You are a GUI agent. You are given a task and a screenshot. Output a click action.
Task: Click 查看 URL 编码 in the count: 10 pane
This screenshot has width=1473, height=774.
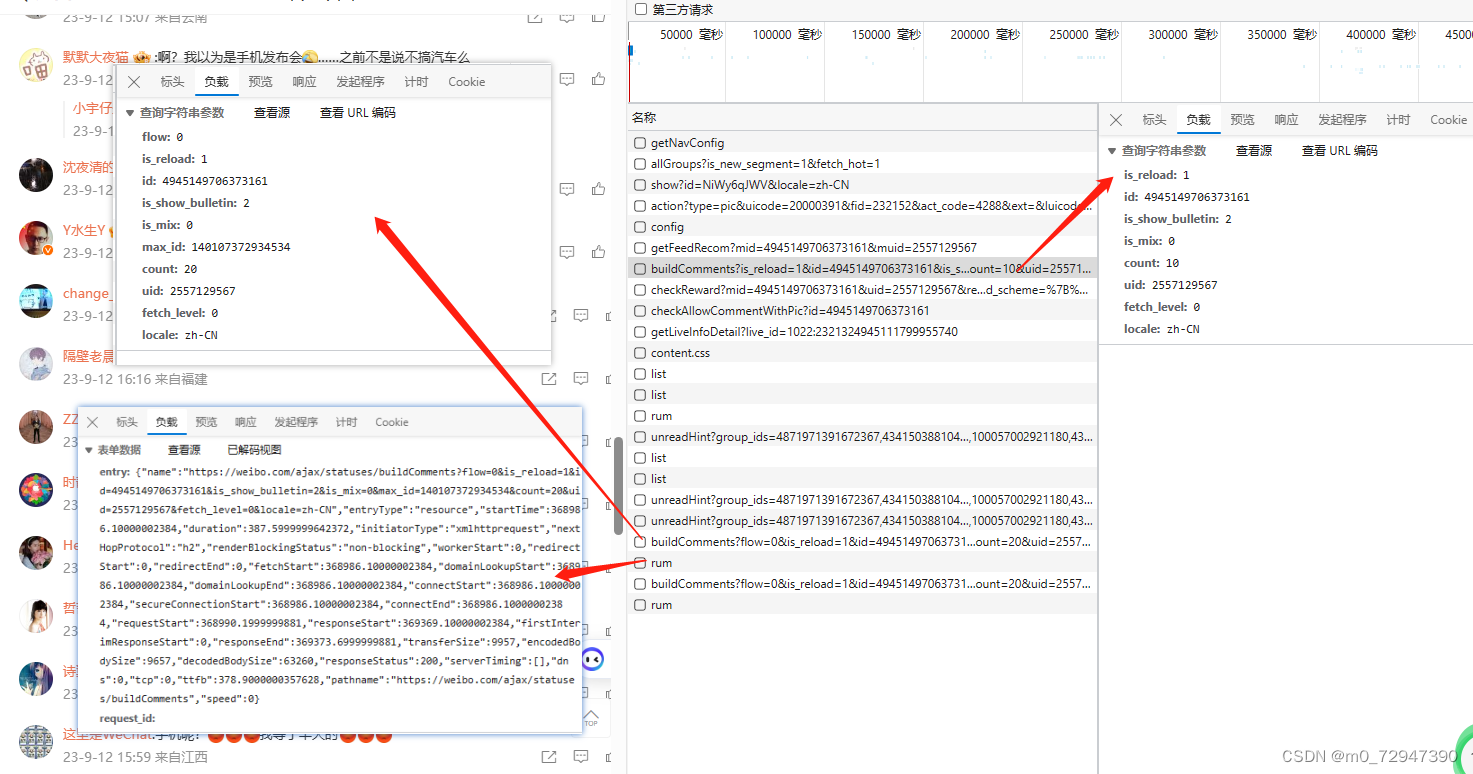(x=1340, y=151)
